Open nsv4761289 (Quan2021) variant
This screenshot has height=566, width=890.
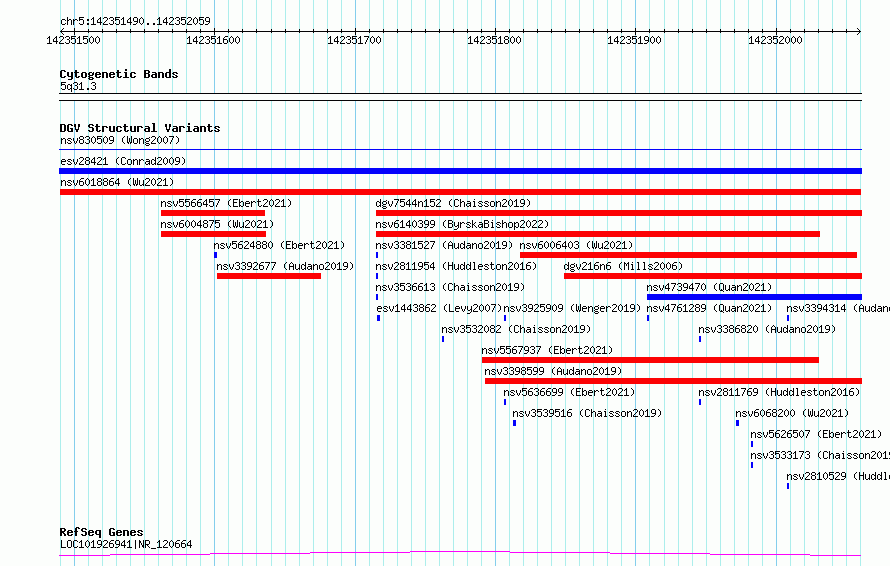coord(709,308)
